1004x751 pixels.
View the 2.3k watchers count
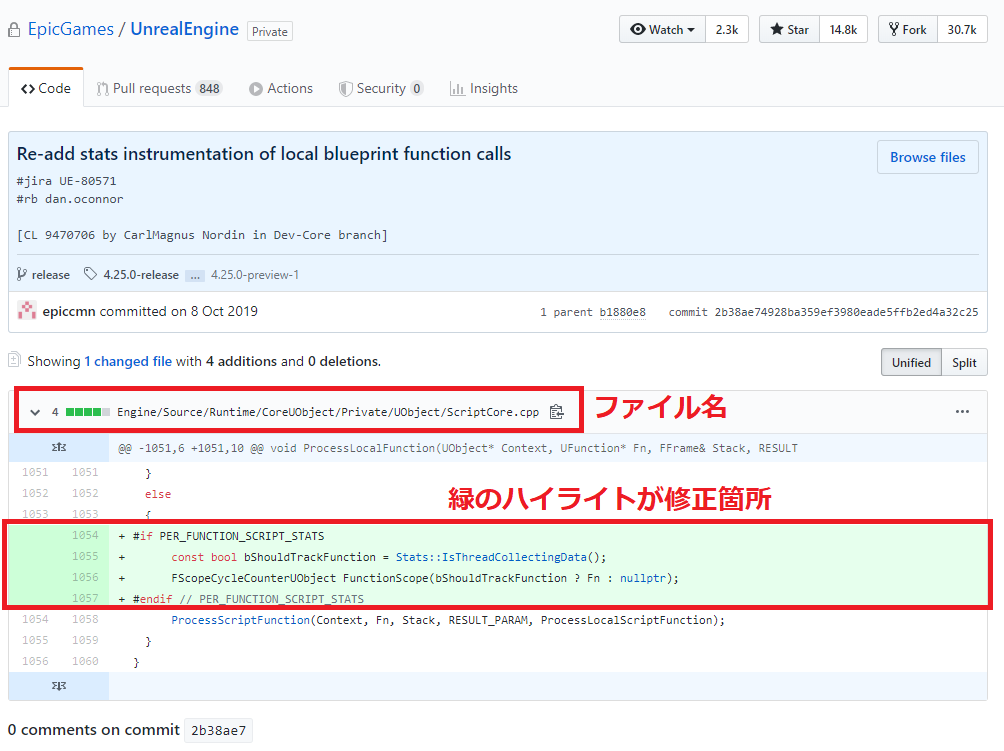point(727,29)
